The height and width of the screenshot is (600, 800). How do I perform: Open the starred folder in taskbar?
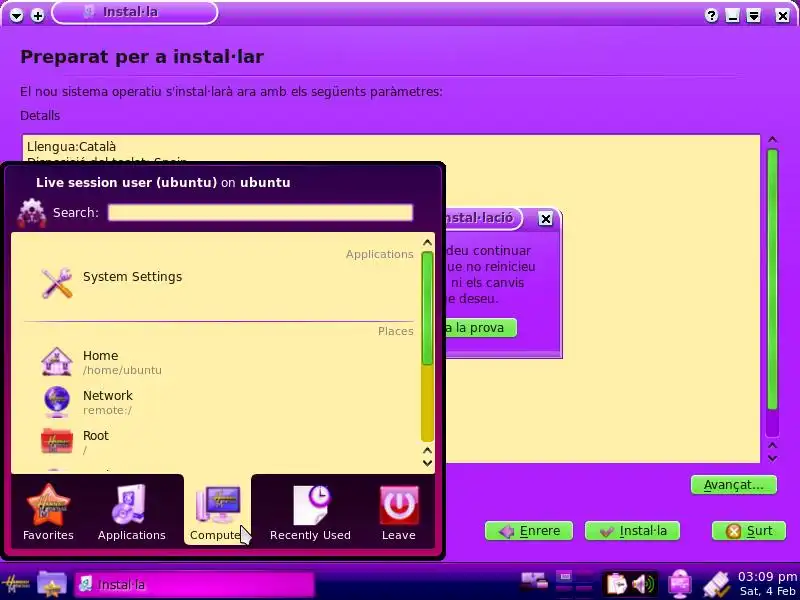pyautogui.click(x=52, y=584)
